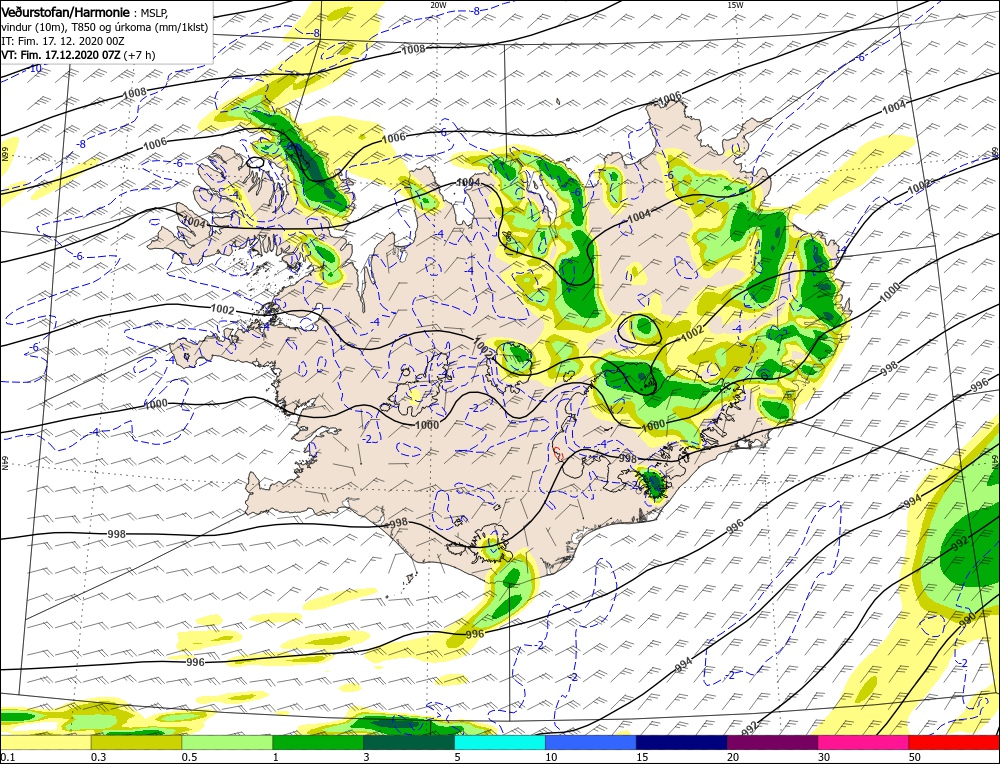Click the '-10' temperature contour label
Screen dimensions: 1000x764
pos(36,67)
